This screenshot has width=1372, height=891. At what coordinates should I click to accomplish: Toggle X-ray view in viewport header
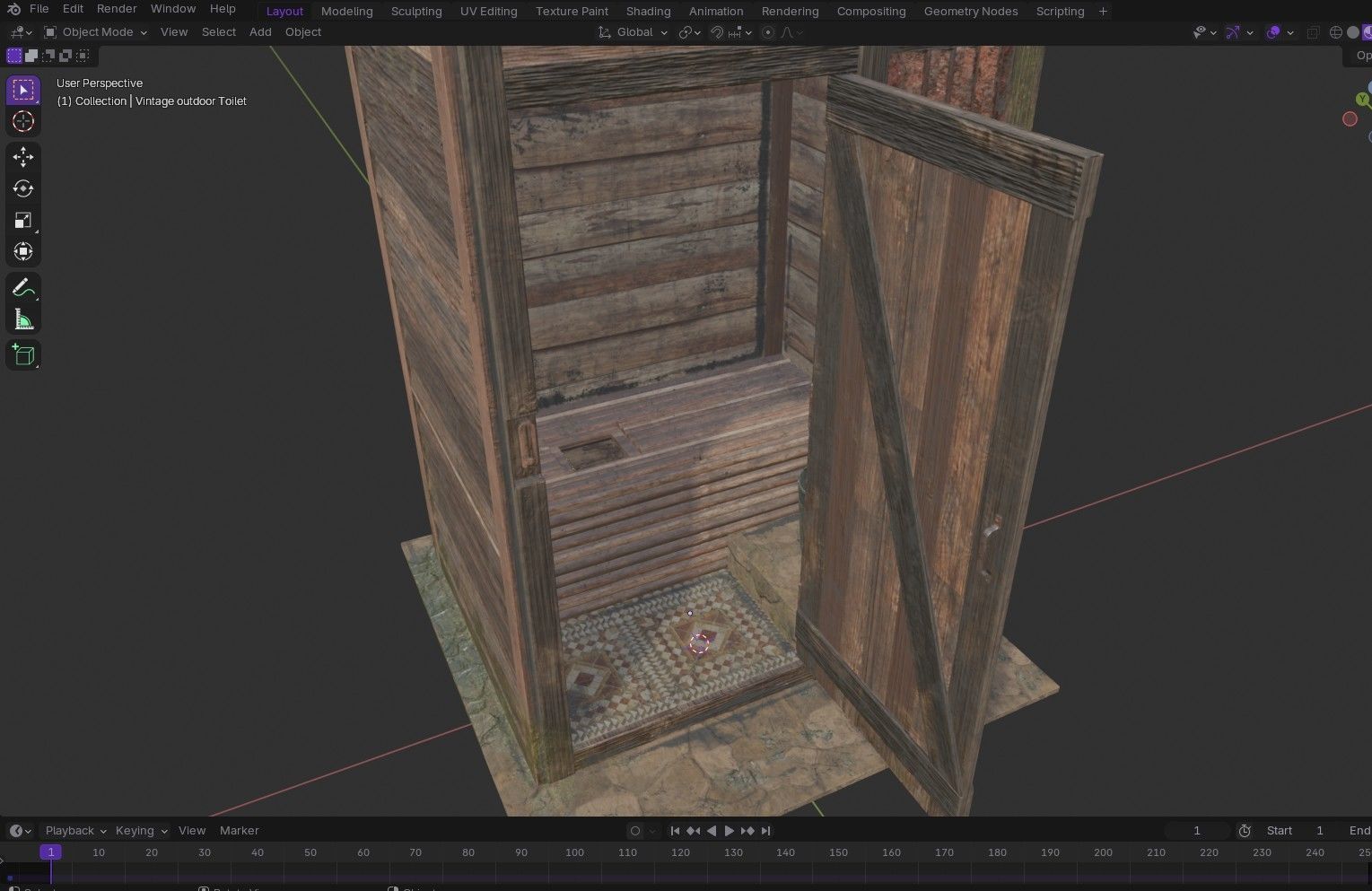pos(1313,32)
